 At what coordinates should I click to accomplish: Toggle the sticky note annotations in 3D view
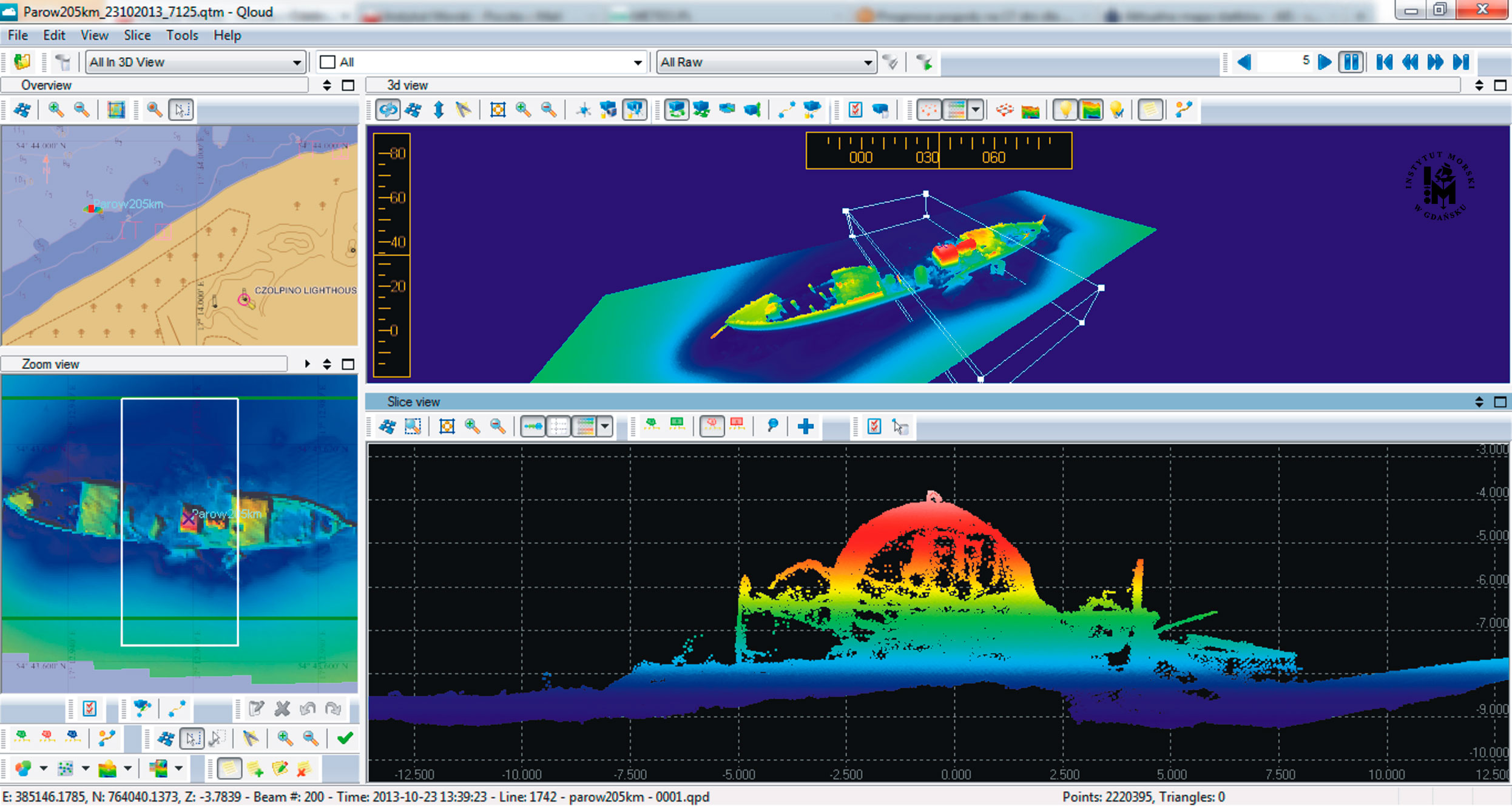tap(1149, 110)
